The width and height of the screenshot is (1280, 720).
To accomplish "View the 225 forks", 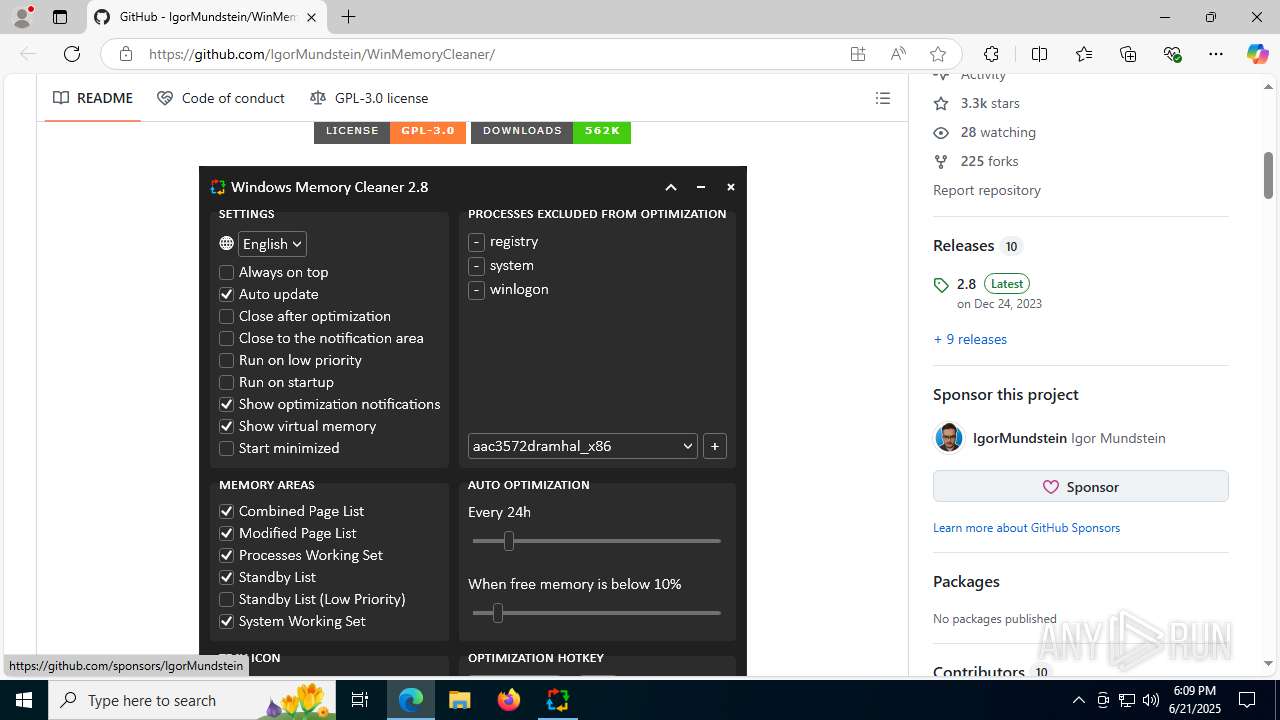I will (x=976, y=161).
